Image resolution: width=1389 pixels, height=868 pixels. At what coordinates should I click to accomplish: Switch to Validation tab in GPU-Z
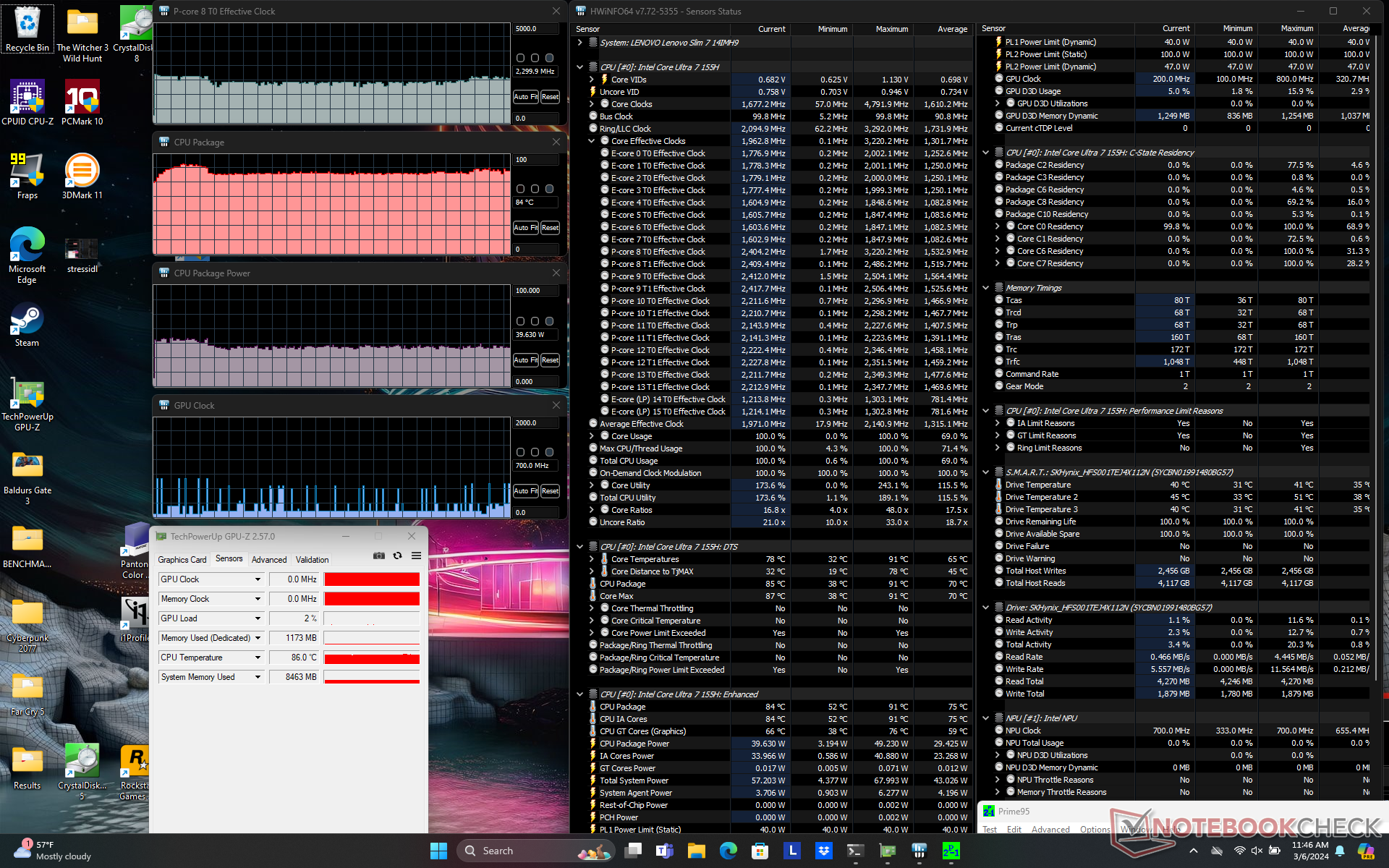pyautogui.click(x=312, y=560)
